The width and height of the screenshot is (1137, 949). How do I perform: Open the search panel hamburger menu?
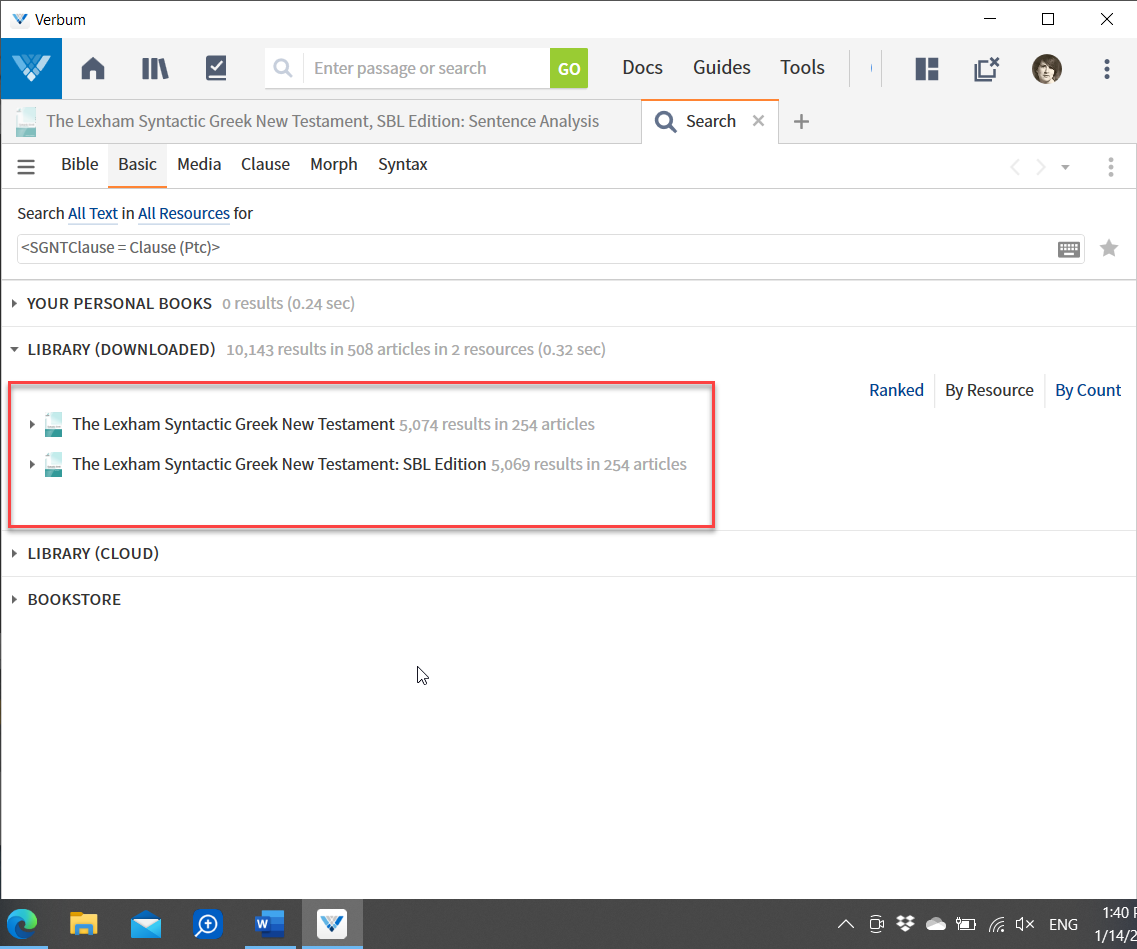(26, 167)
